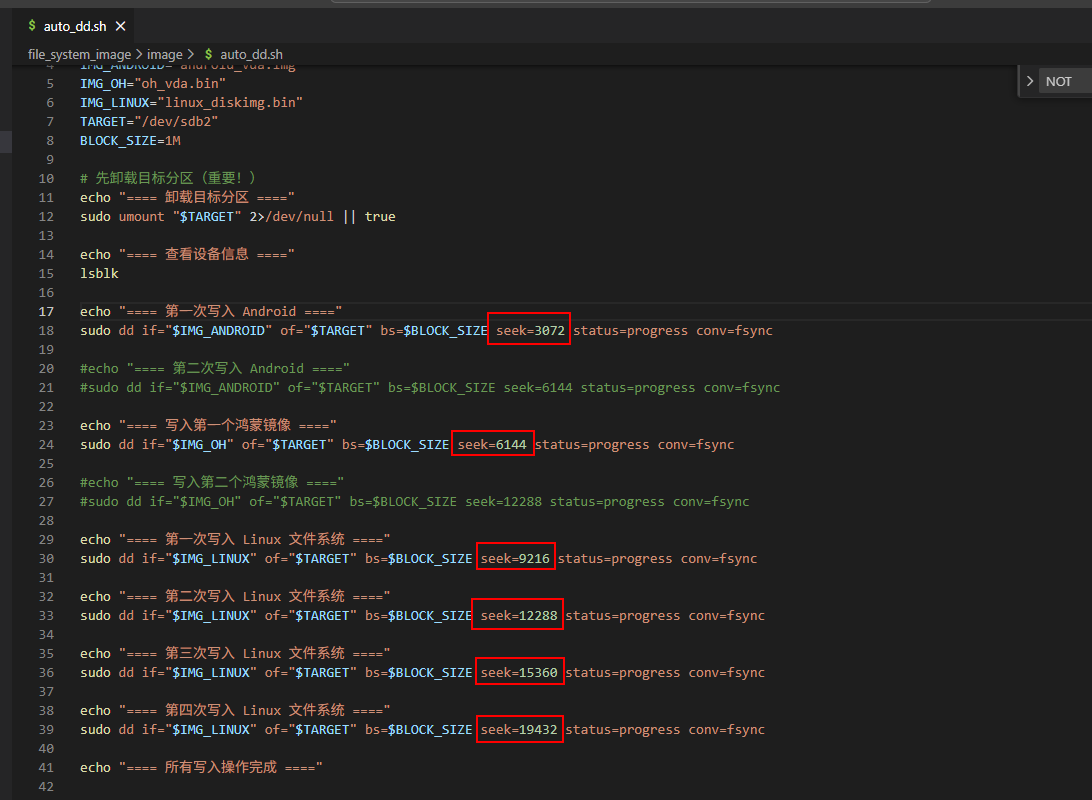Click the lsblk command on line 15
1092x800 pixels.
(x=99, y=273)
